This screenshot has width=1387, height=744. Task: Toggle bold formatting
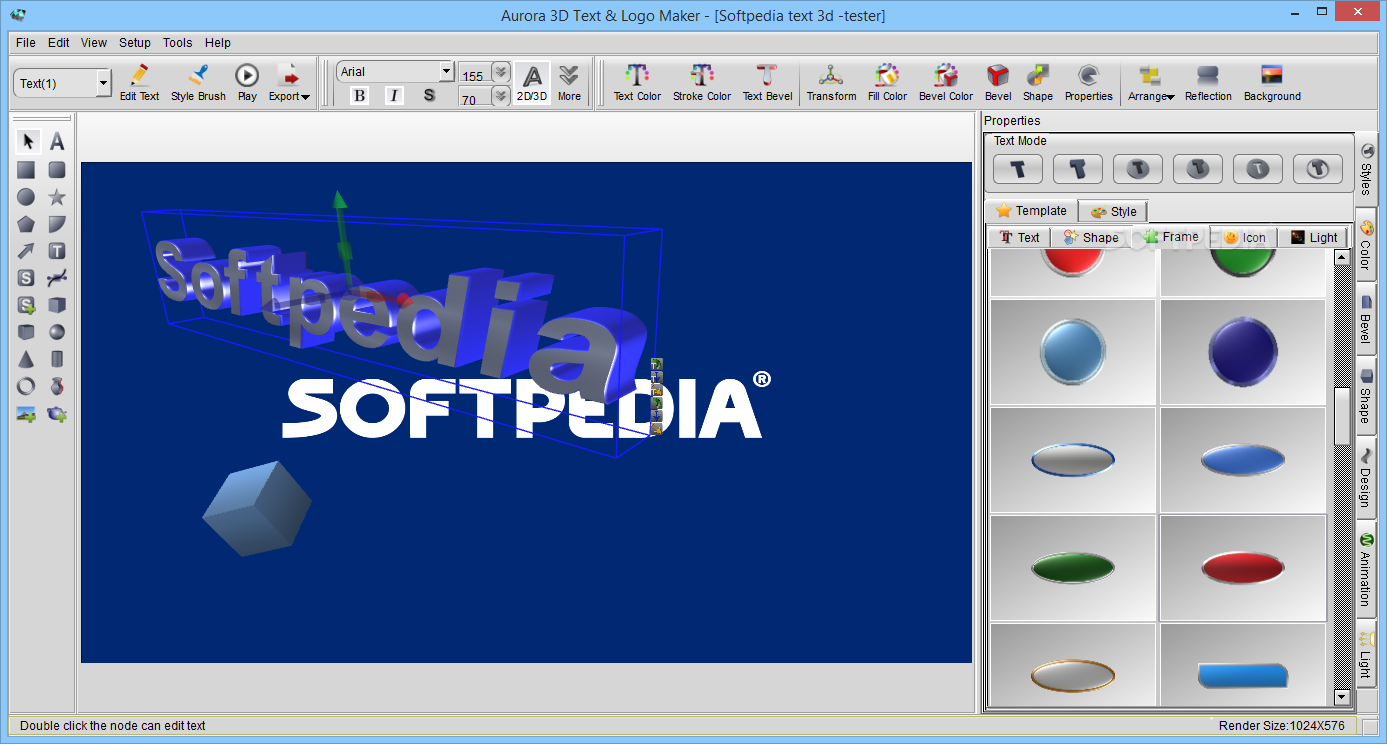pyautogui.click(x=360, y=95)
